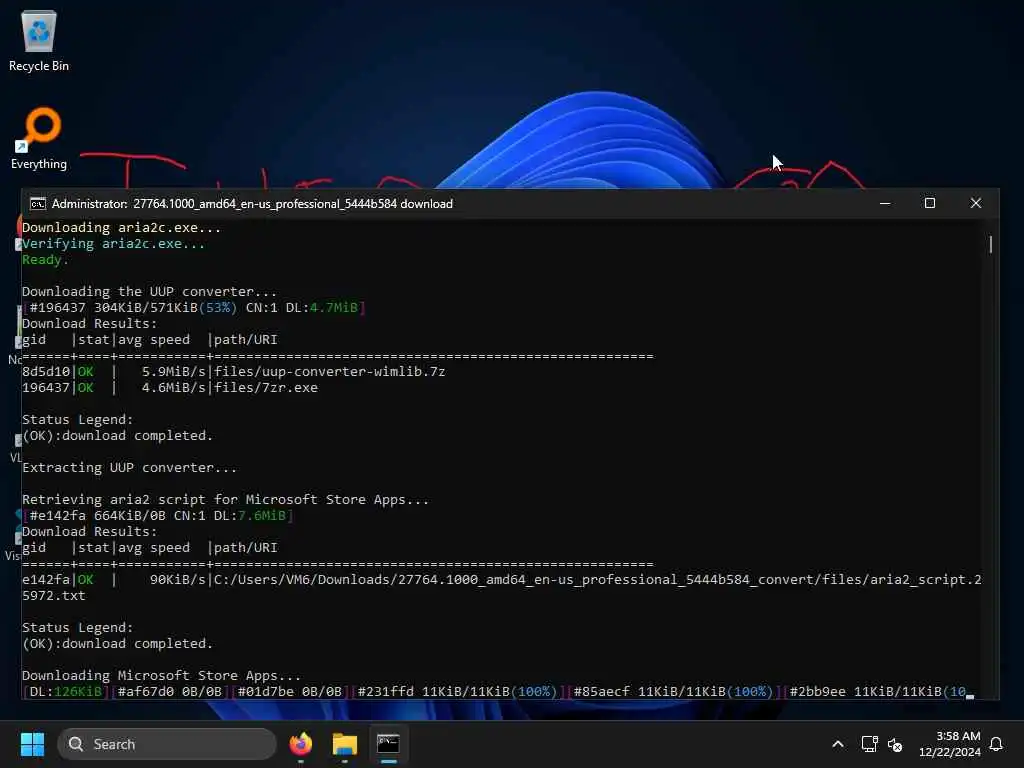This screenshot has height=768, width=1024.
Task: Click the 'files/7zr.exe' path text
Action: [x=266, y=387]
